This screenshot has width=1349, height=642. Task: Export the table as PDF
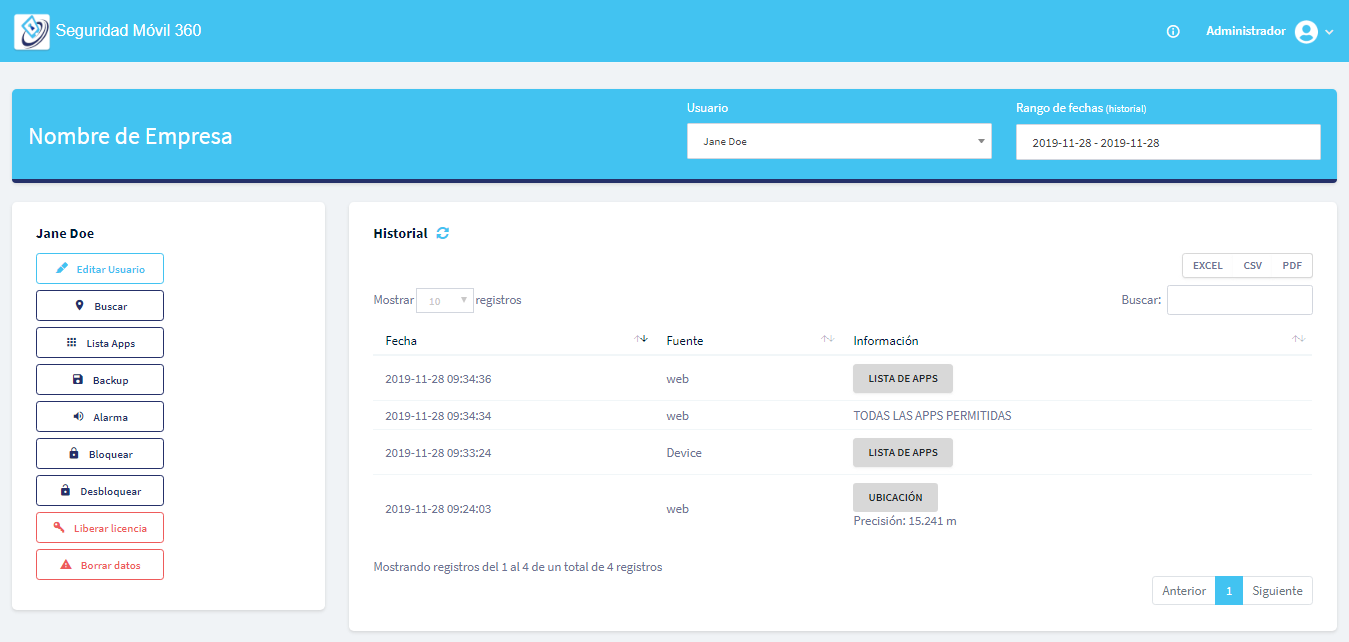(1292, 266)
